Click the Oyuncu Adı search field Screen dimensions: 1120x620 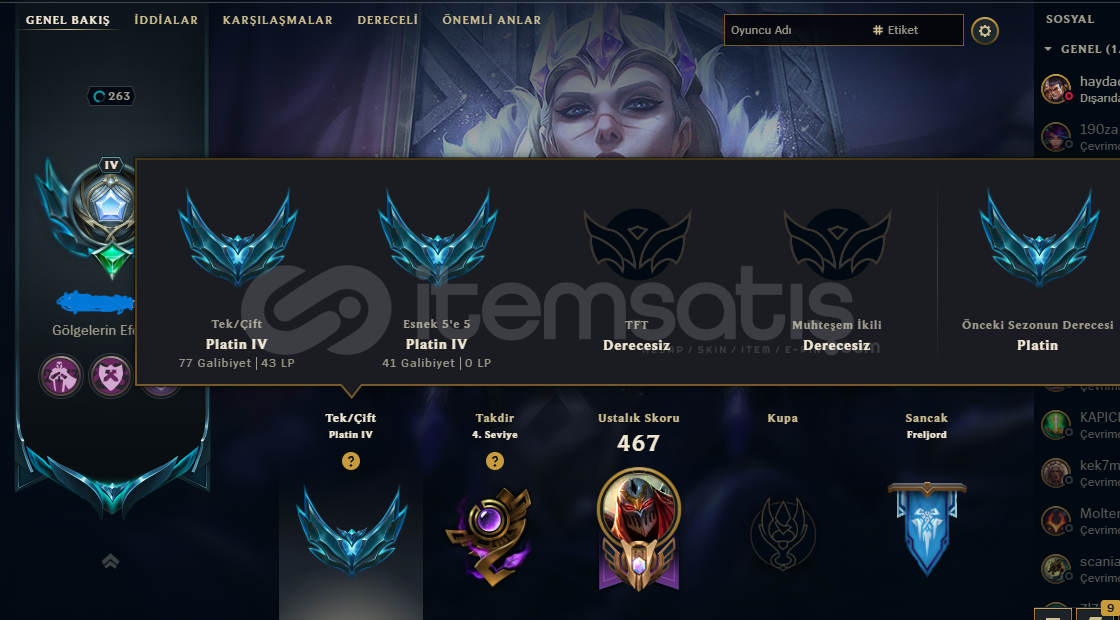[796, 31]
